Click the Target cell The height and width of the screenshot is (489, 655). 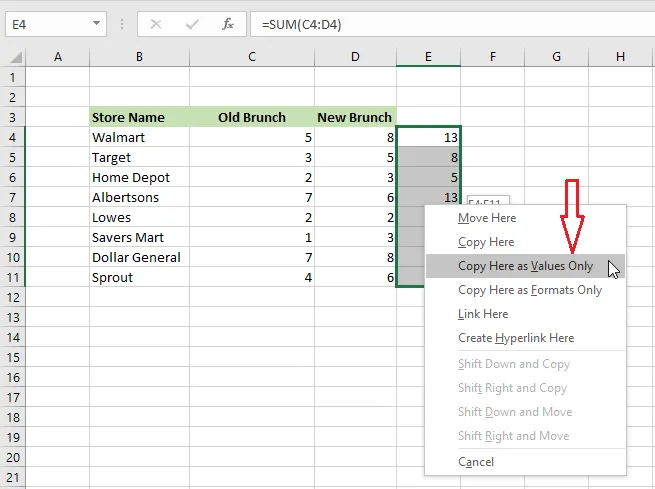point(140,157)
